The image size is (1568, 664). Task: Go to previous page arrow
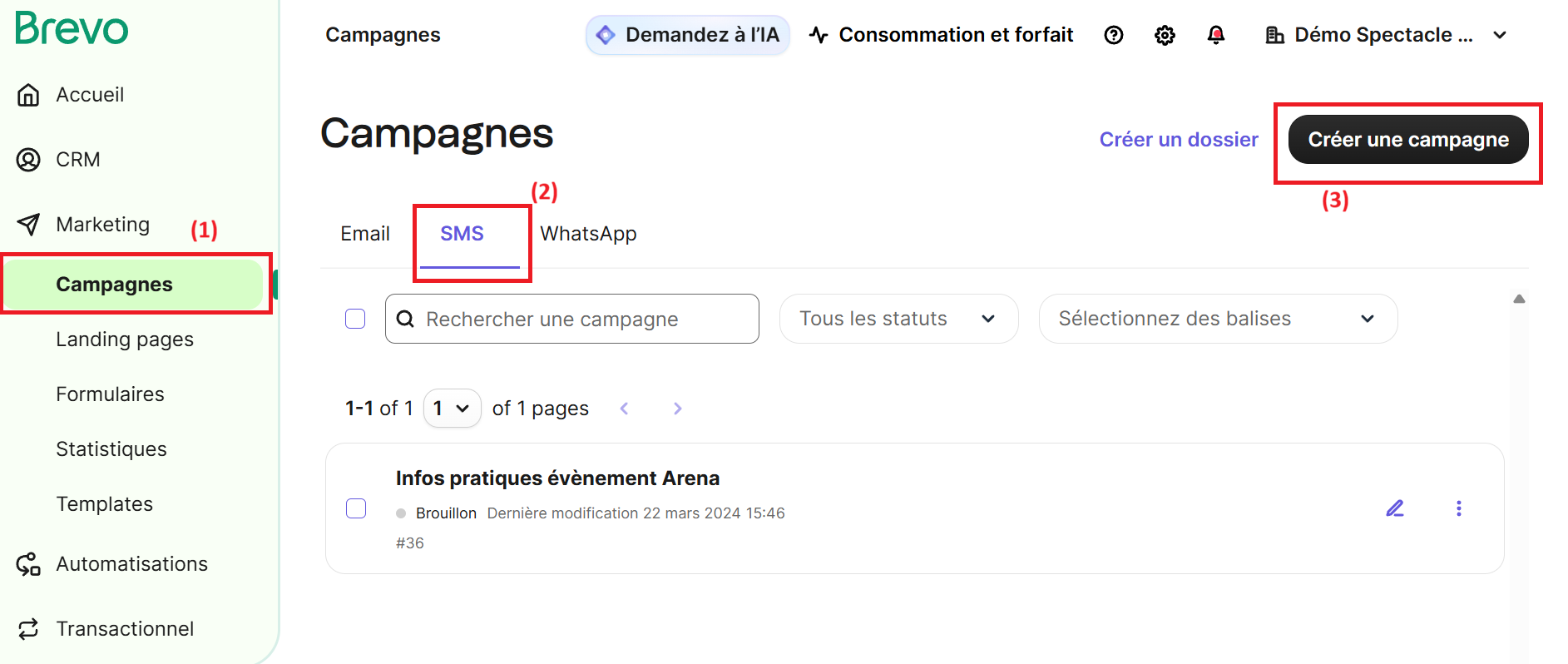tap(625, 409)
